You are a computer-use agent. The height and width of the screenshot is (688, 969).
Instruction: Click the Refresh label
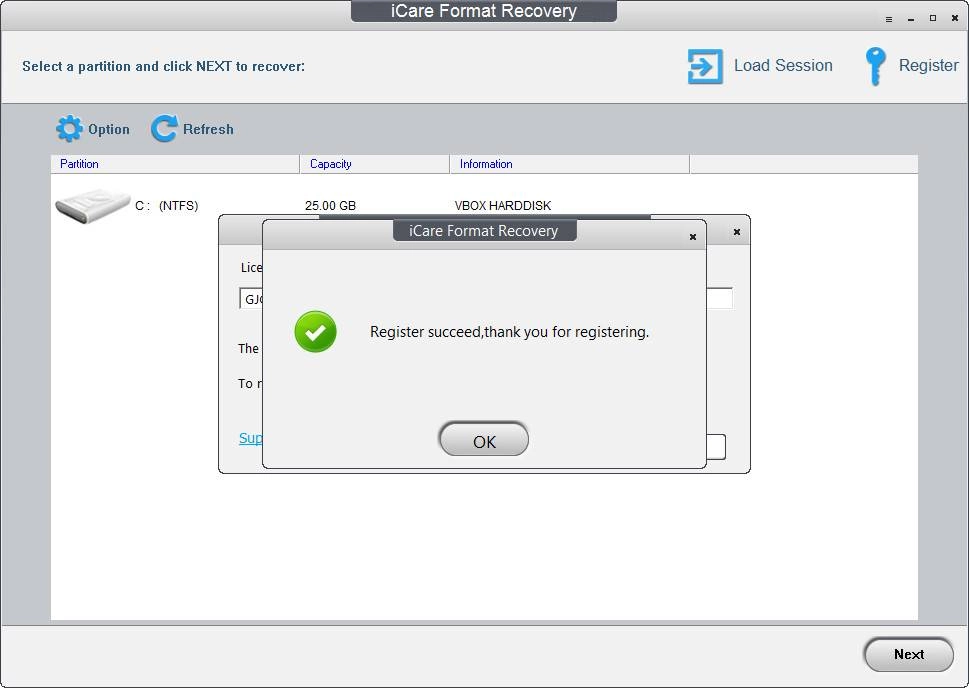click(x=208, y=129)
